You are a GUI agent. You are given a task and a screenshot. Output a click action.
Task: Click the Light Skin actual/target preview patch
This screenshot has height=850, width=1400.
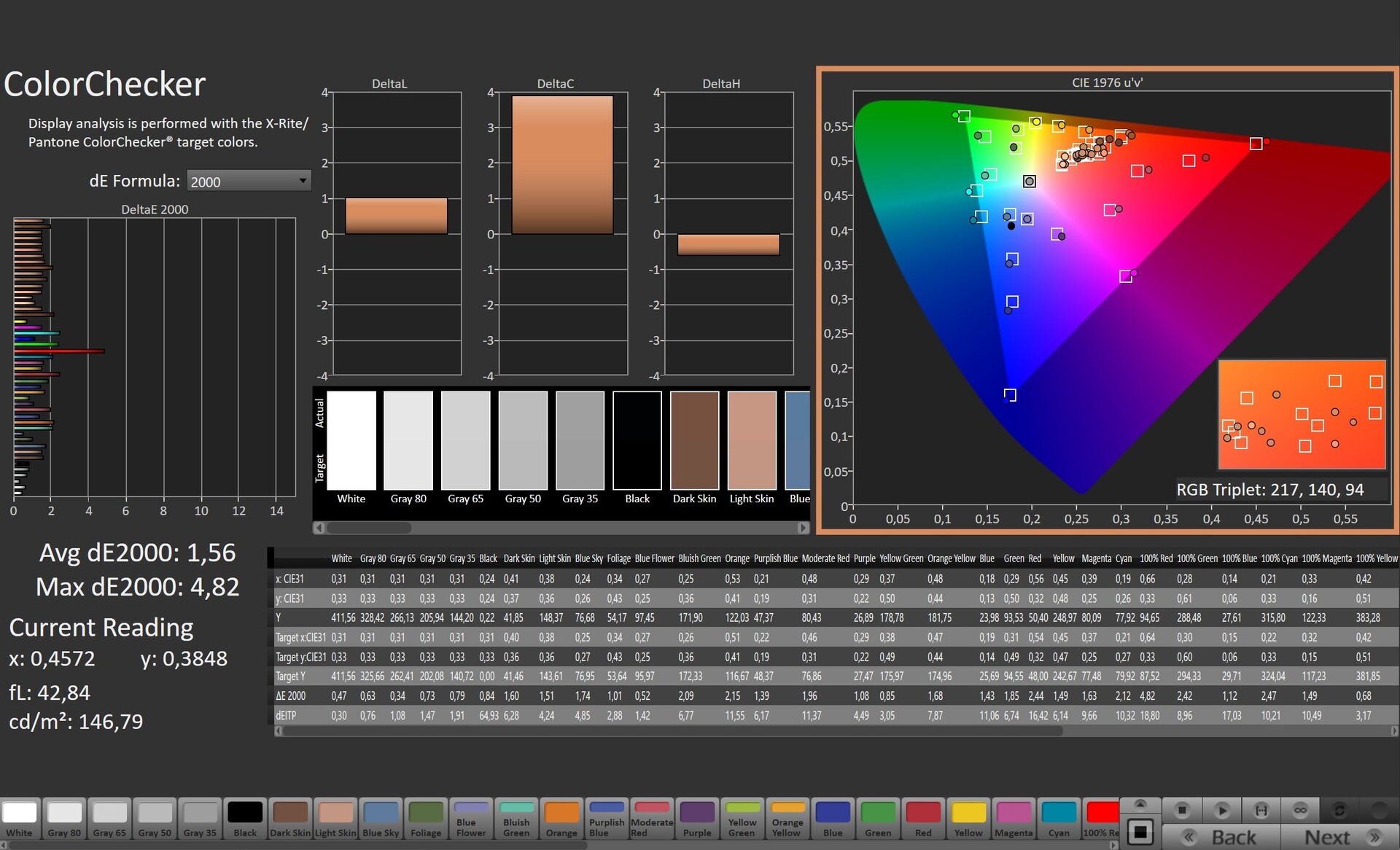coord(752,441)
